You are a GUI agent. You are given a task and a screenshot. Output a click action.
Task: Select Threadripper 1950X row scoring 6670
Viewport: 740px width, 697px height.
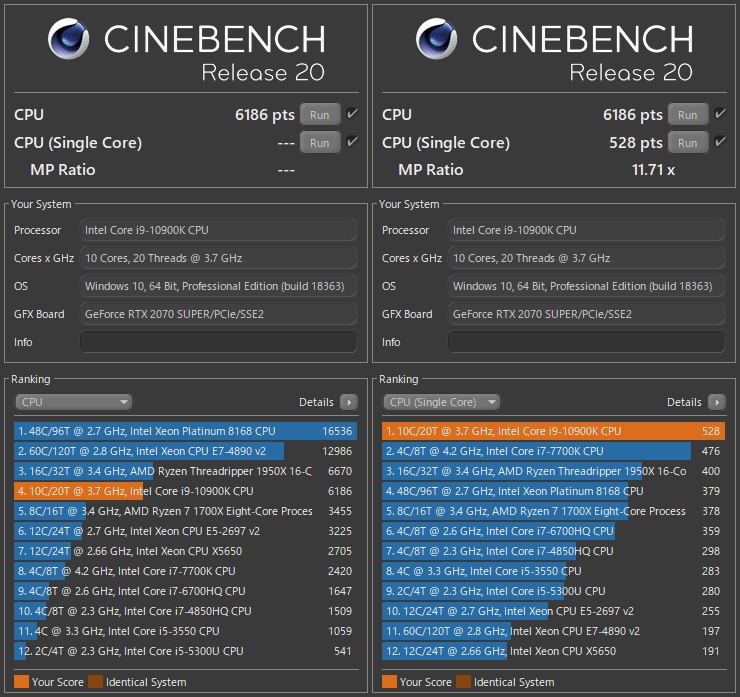pyautogui.click(x=185, y=471)
